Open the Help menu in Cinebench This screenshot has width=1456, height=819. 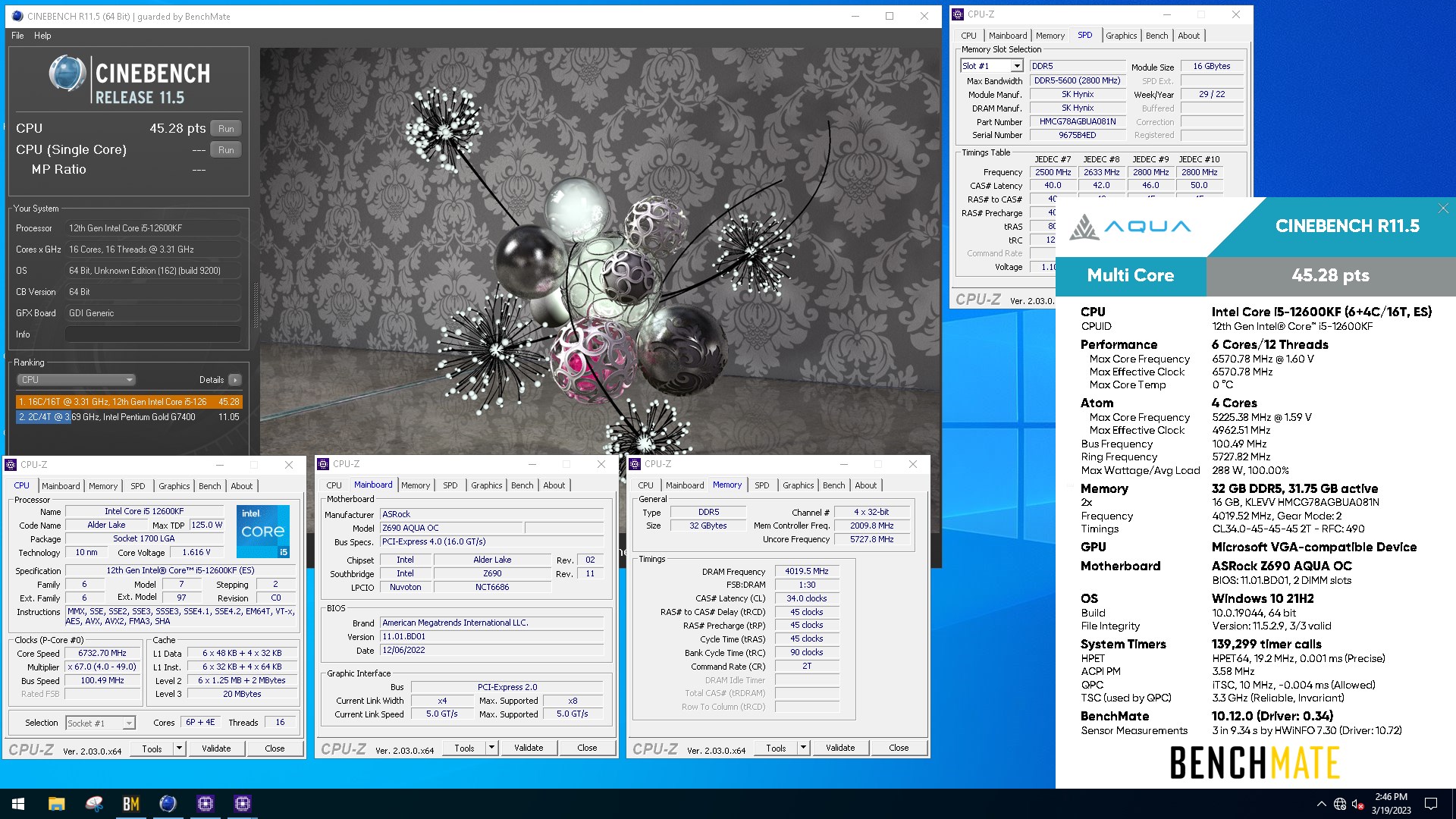tap(42, 36)
